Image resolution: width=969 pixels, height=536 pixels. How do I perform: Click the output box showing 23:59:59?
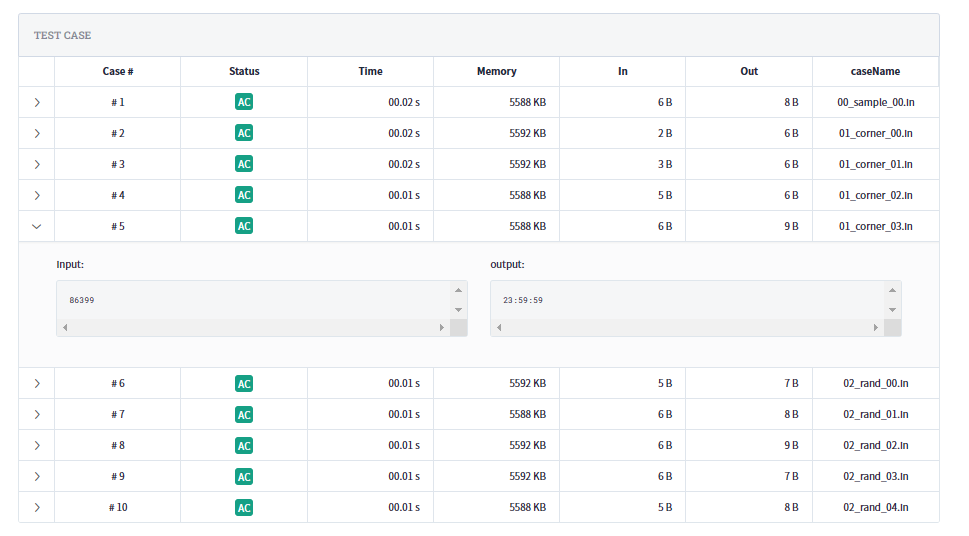click(687, 300)
